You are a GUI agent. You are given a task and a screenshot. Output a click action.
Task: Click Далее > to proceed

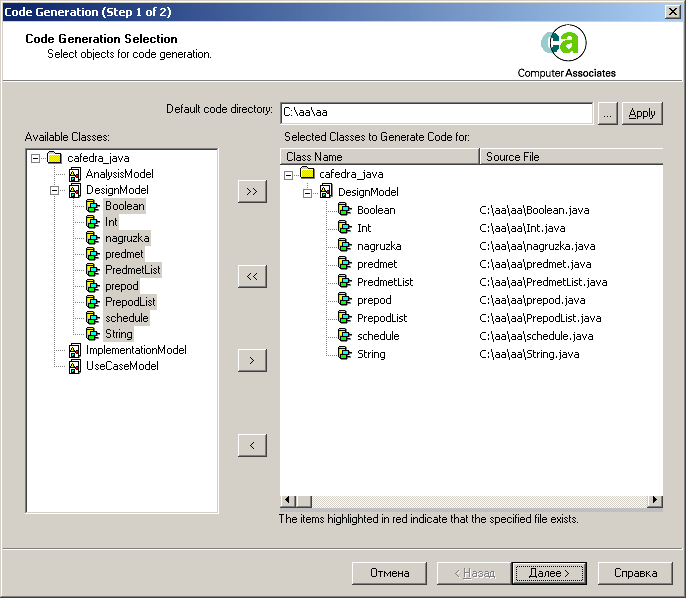tap(549, 573)
